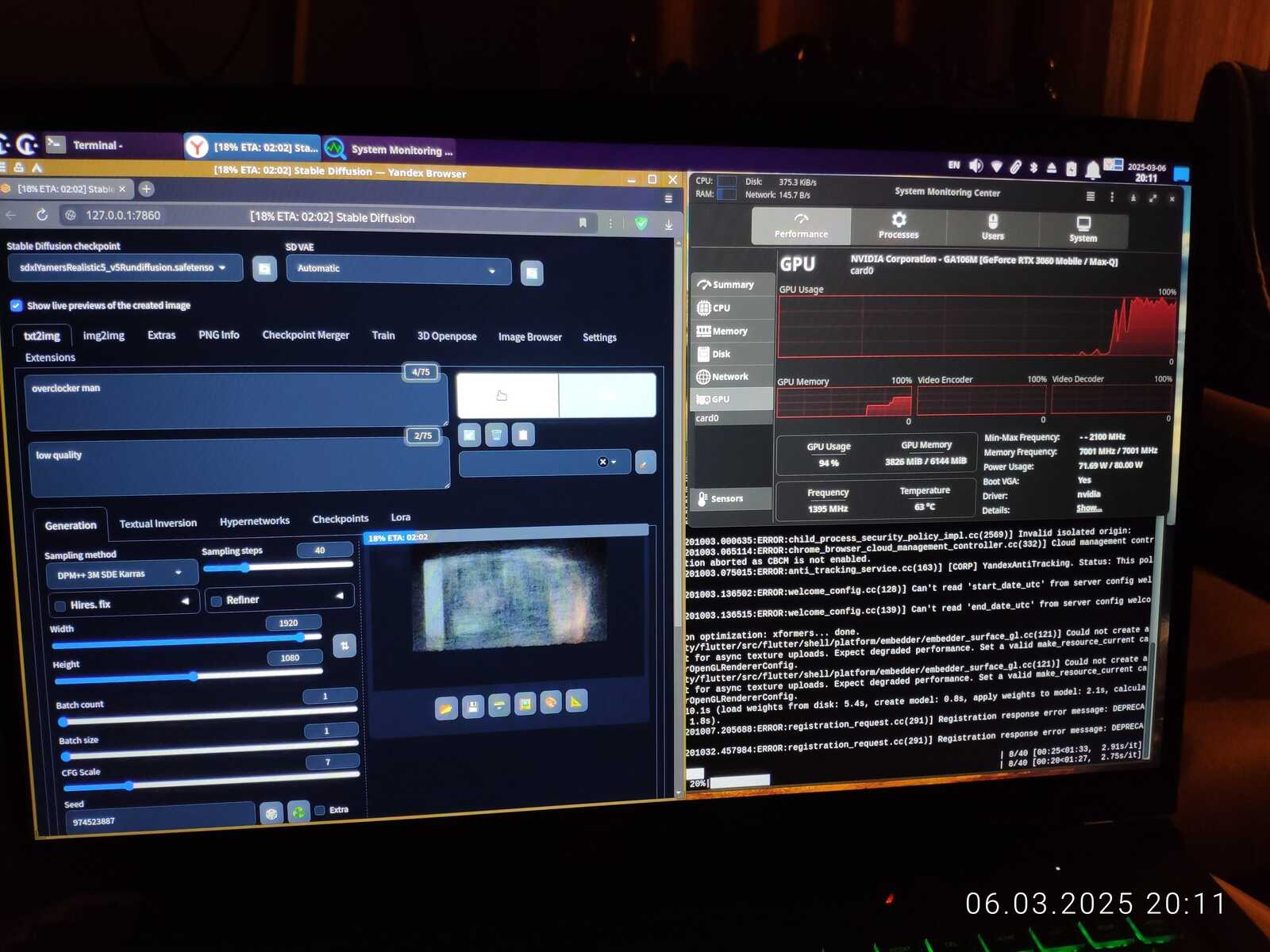1270x952 pixels.
Task: Open the Processes tab in System Monitoring Center
Action: pos(899,226)
